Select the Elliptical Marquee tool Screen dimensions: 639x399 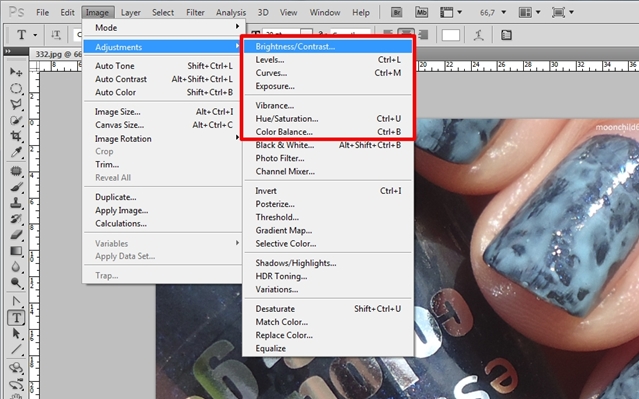click(x=16, y=88)
